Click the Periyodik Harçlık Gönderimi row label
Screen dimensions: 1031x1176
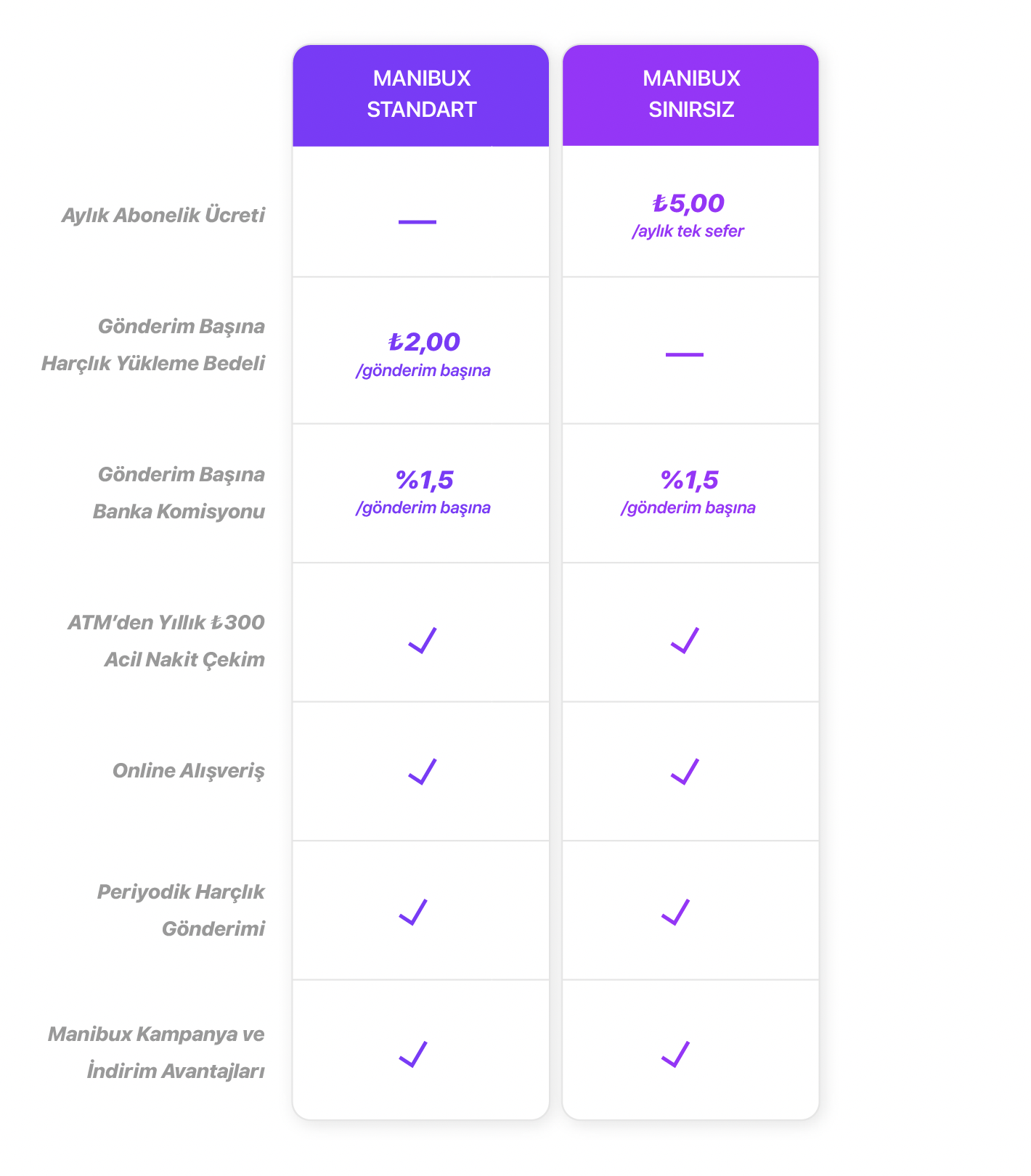[x=182, y=910]
